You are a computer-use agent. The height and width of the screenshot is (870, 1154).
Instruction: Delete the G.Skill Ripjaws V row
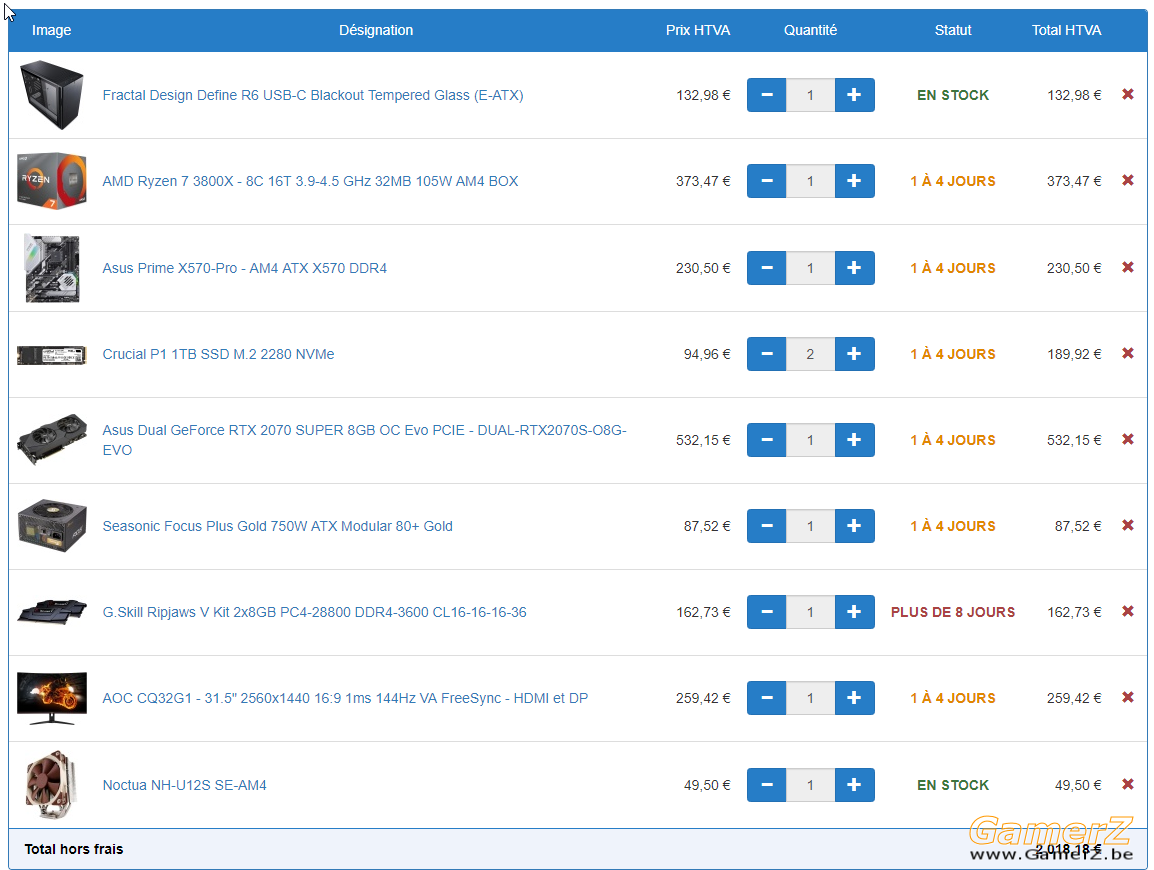1127,612
